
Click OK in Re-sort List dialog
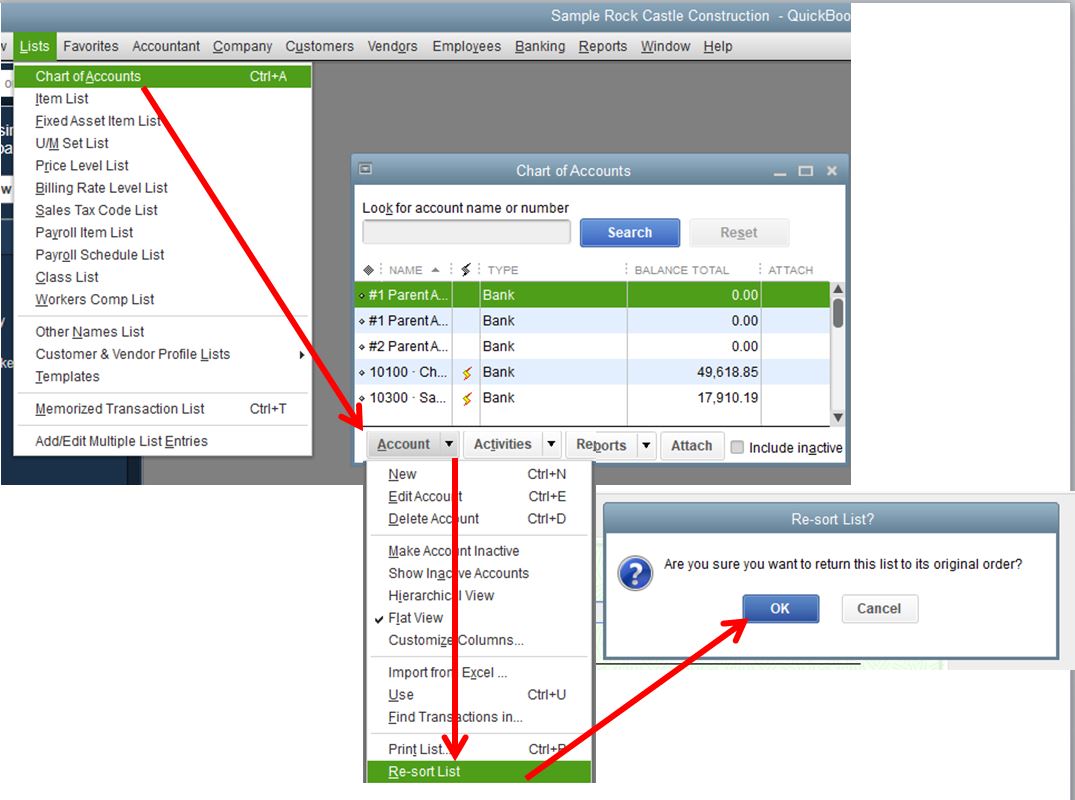pos(780,608)
